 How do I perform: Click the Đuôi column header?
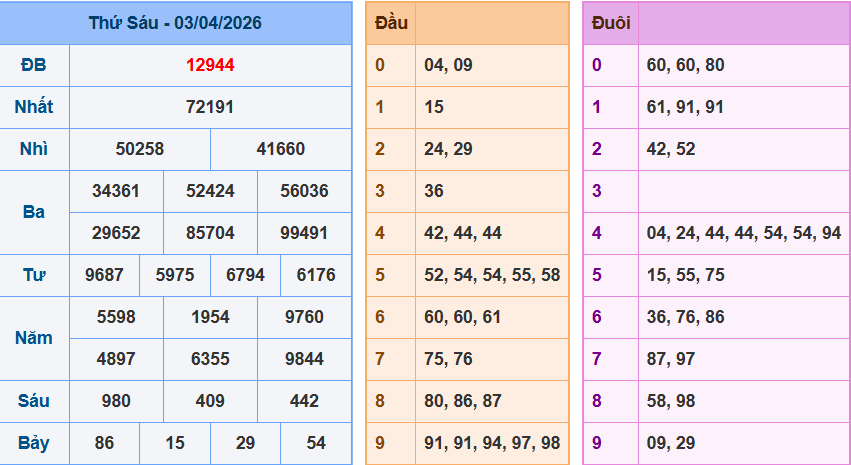tap(611, 23)
